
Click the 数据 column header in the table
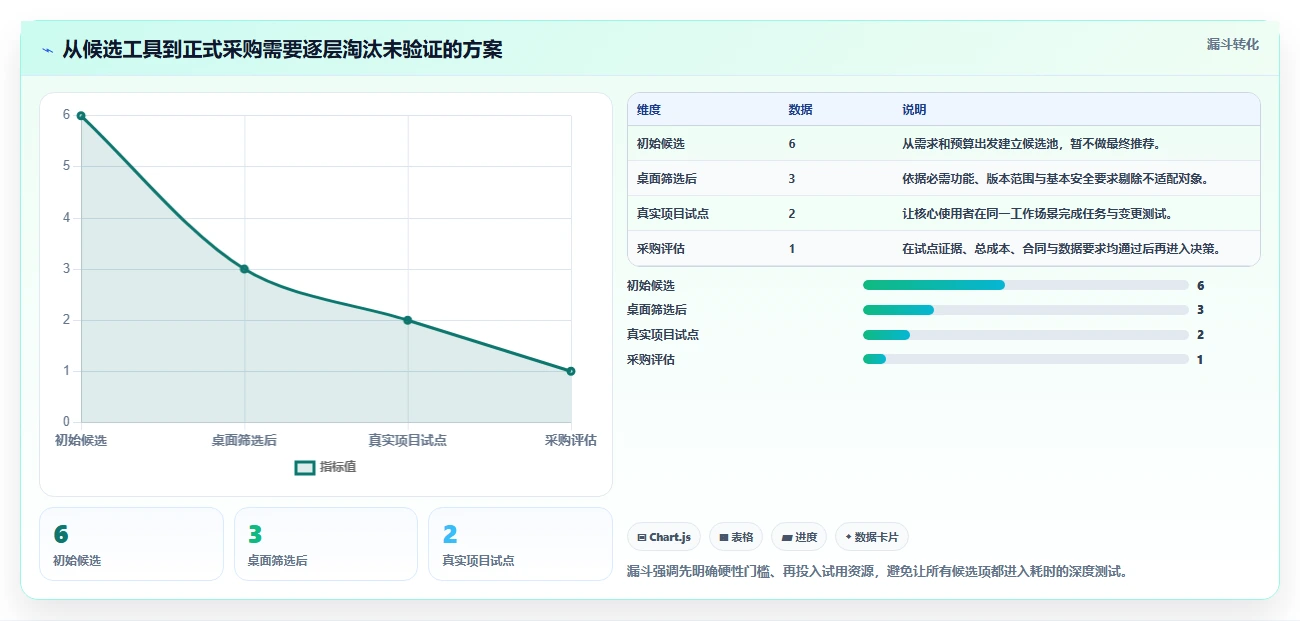(800, 110)
